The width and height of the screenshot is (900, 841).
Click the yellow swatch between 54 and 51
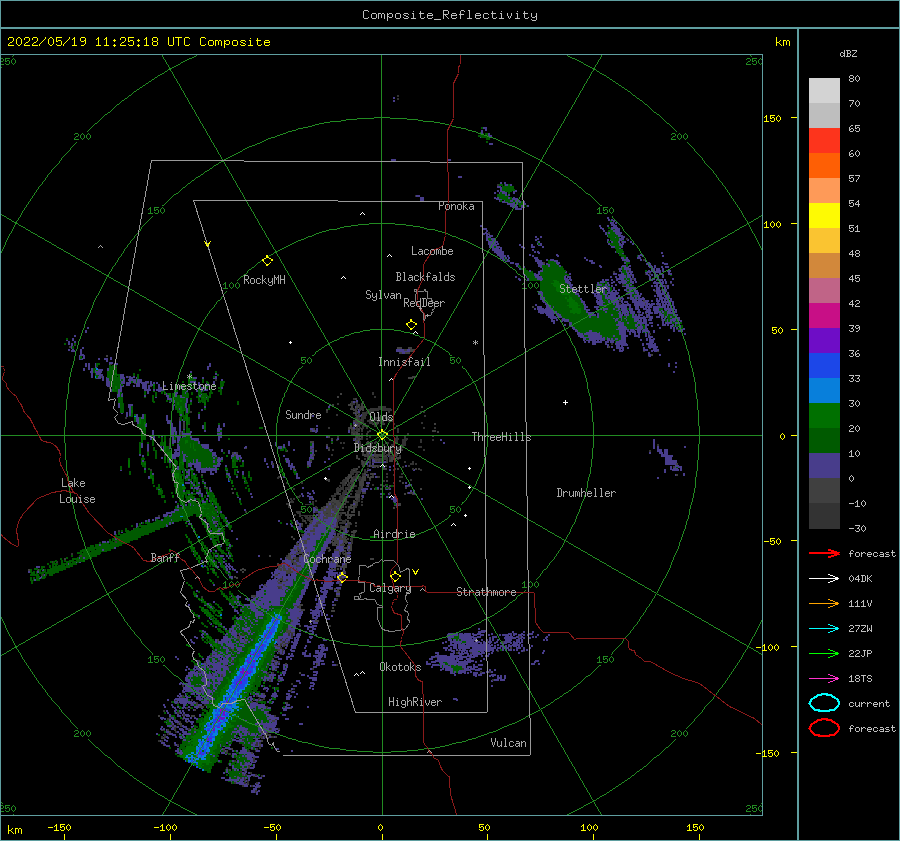tap(824, 216)
